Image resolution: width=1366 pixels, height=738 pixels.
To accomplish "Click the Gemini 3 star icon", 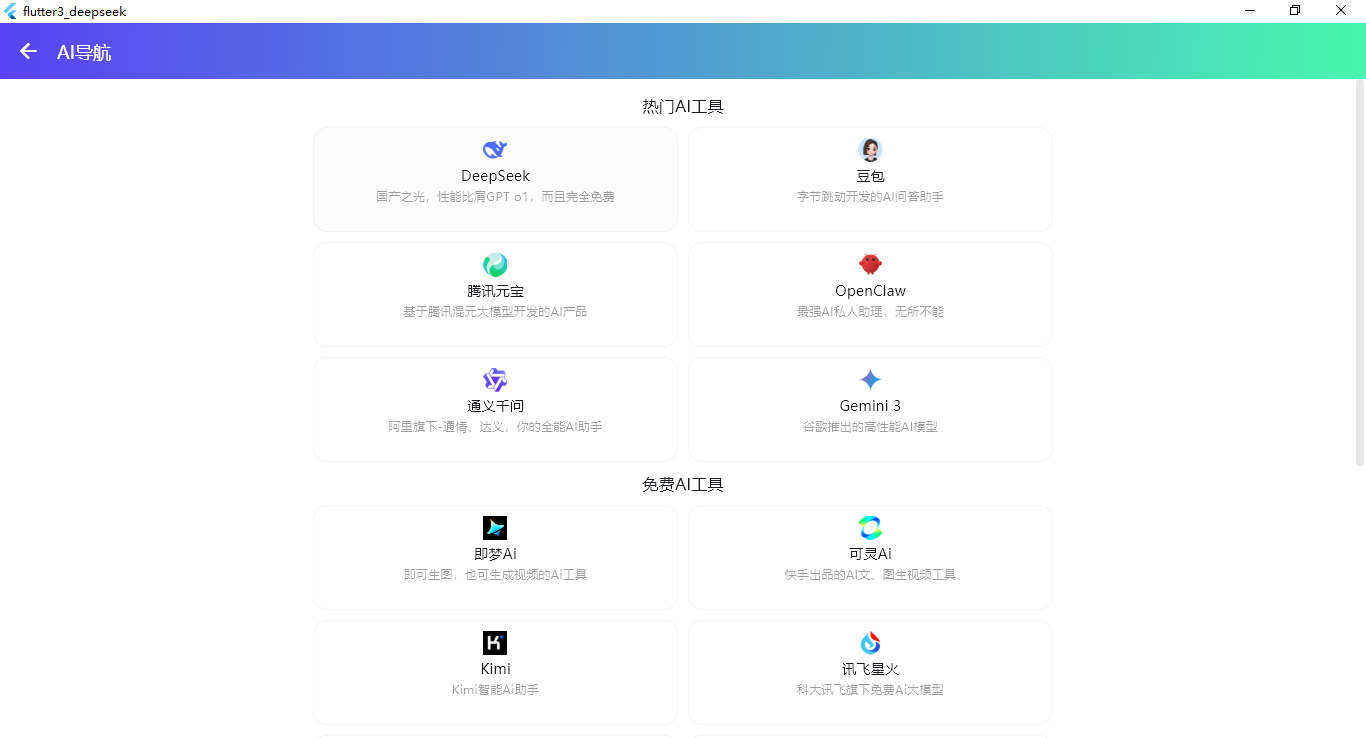I will pos(870,379).
